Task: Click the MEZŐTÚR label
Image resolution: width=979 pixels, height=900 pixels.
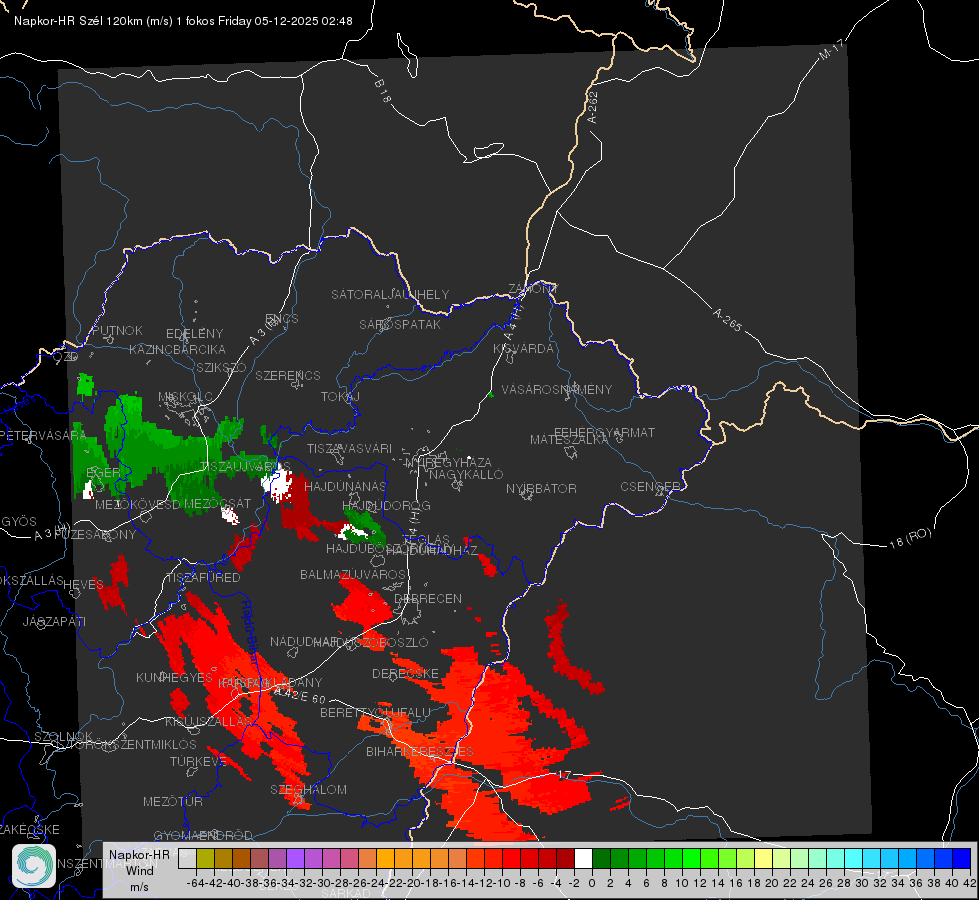Action: tap(173, 801)
